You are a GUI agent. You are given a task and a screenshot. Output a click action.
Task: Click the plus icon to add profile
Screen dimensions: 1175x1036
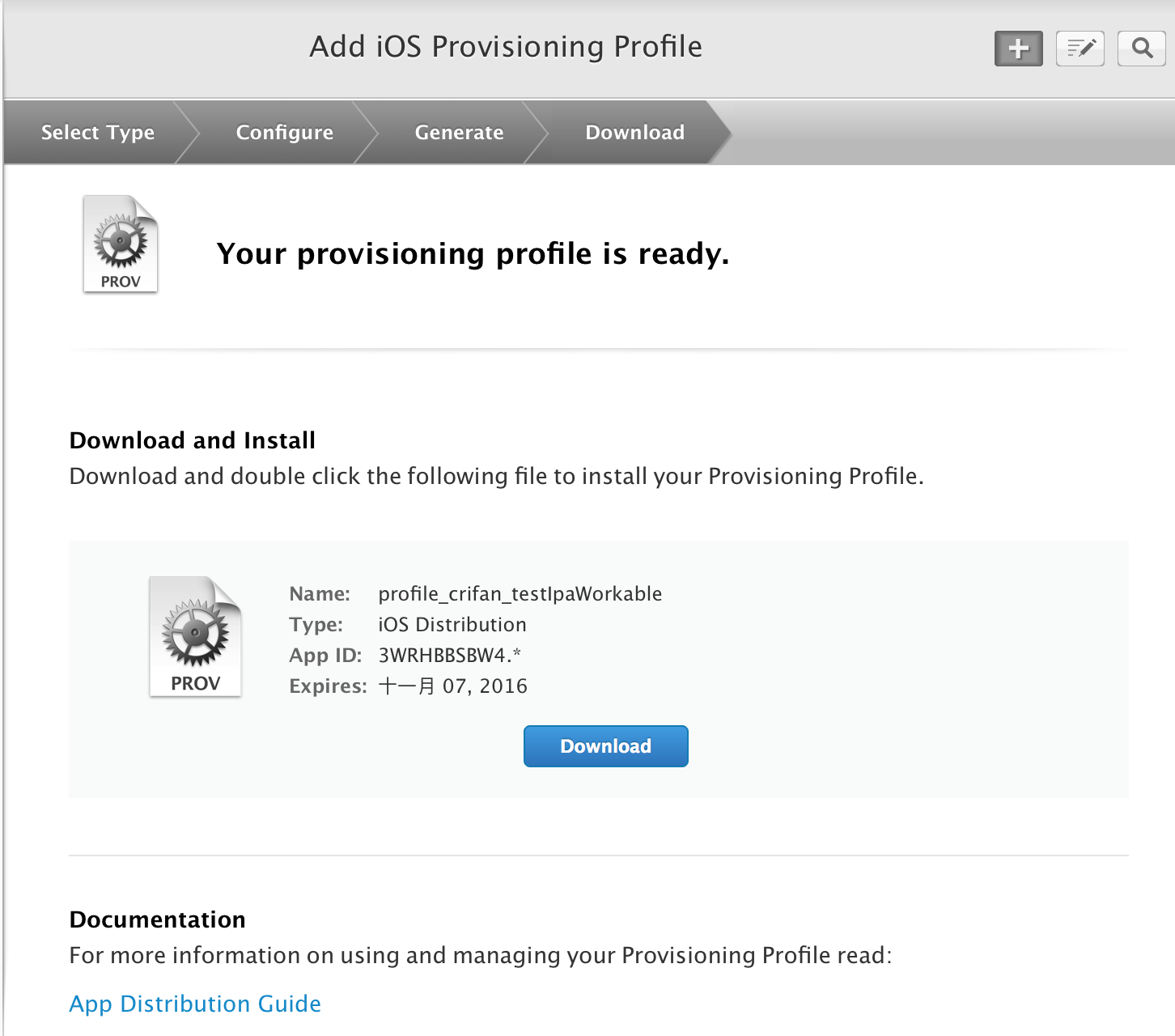1018,49
